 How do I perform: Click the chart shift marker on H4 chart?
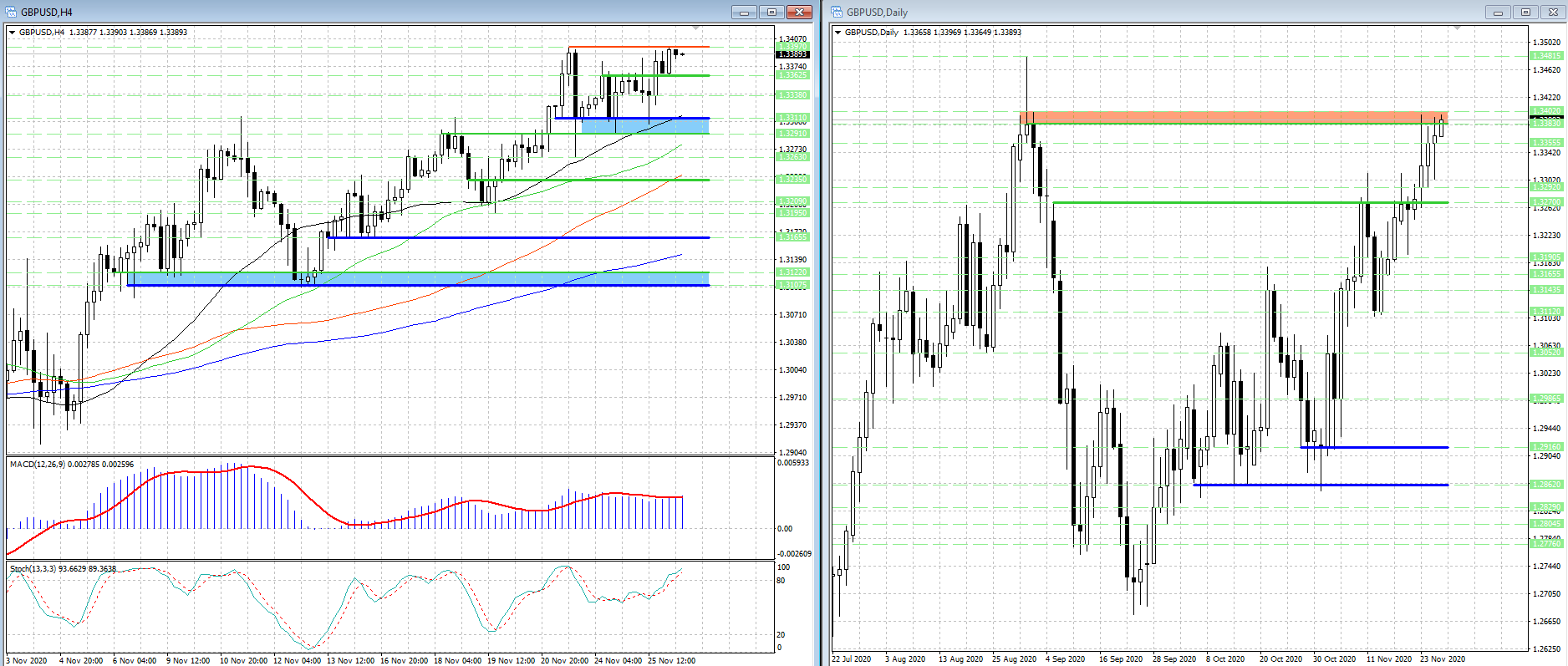click(695, 28)
